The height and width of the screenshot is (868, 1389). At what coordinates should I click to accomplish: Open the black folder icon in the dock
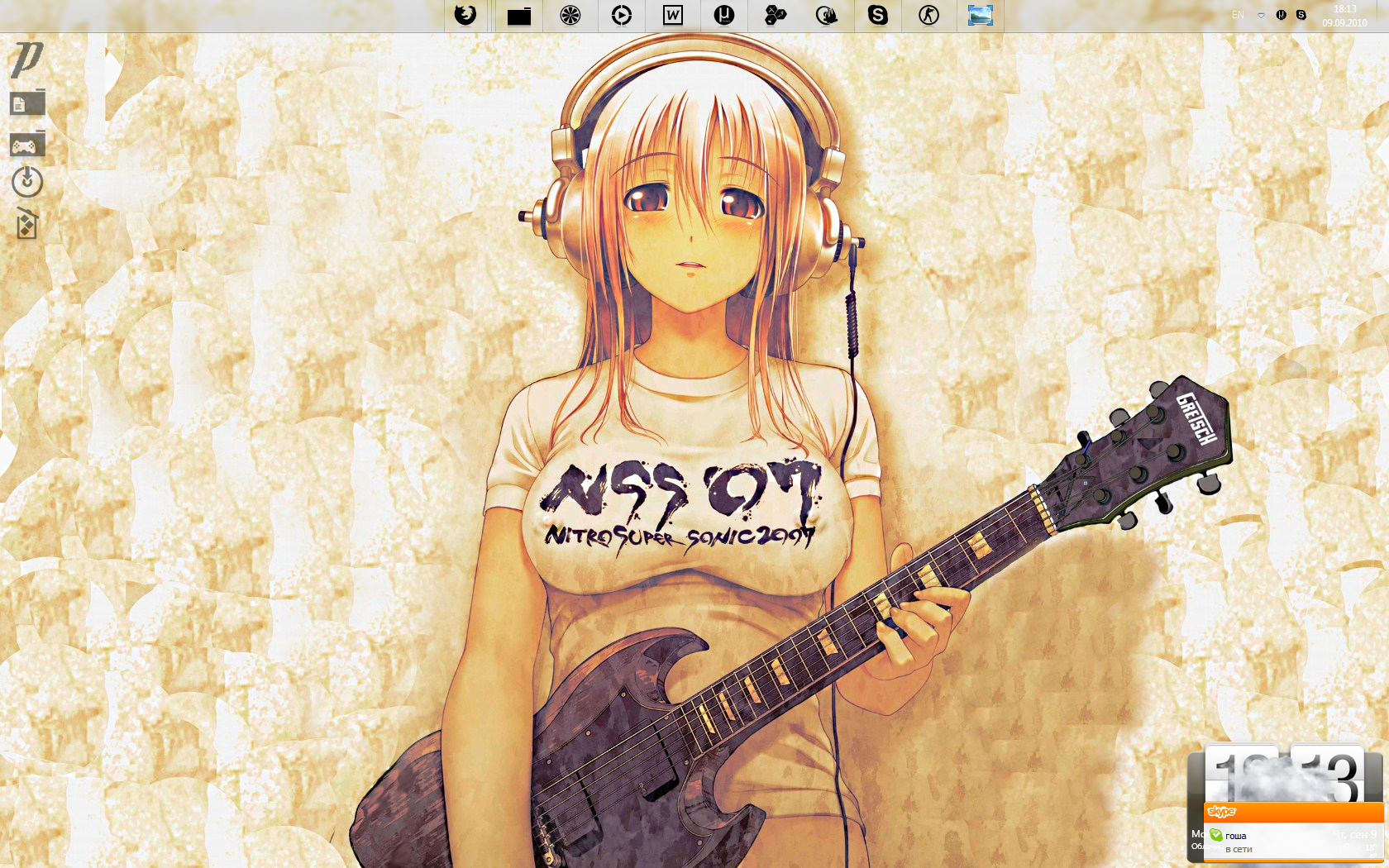pos(519,16)
